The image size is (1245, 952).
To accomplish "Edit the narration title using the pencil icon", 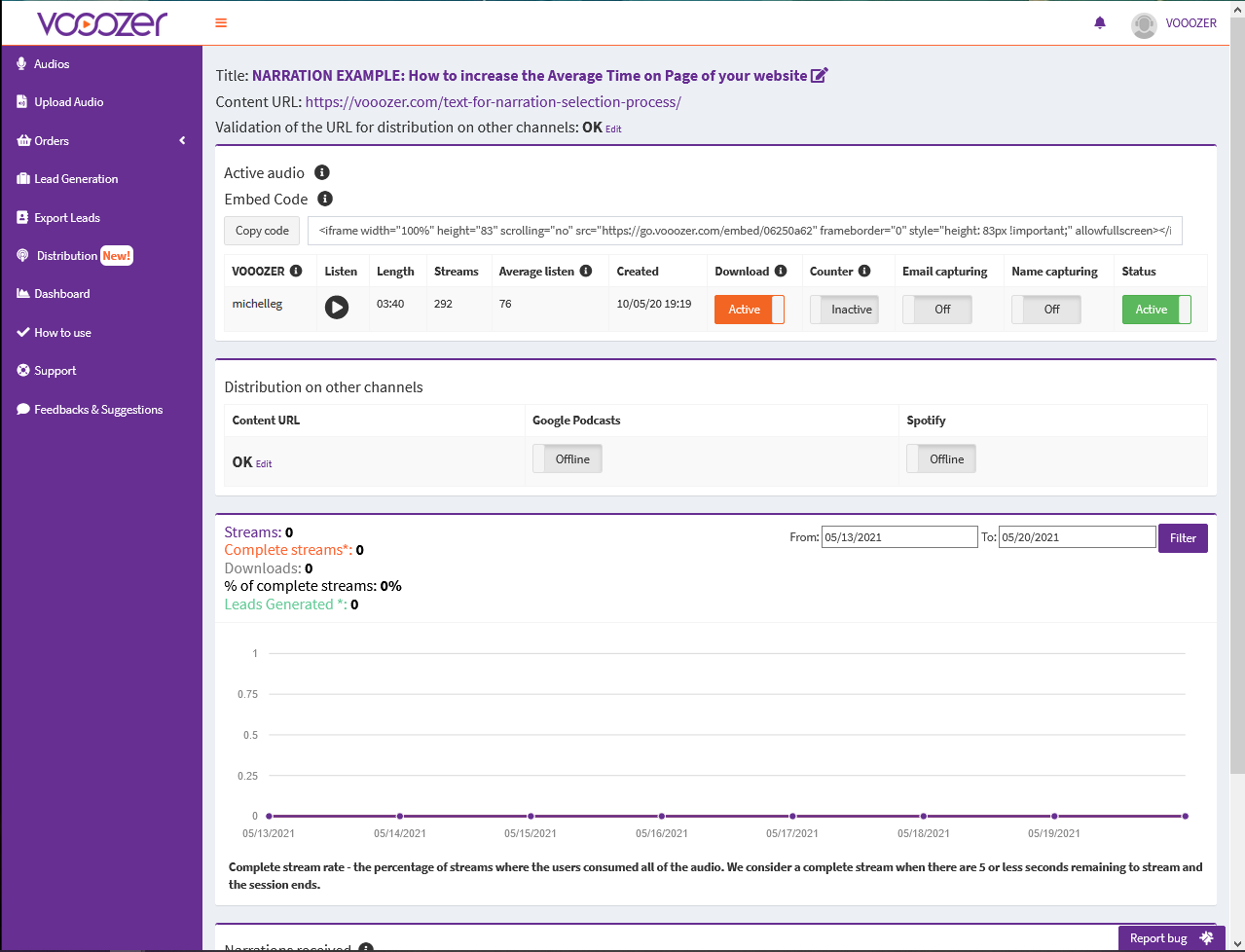I will (821, 74).
